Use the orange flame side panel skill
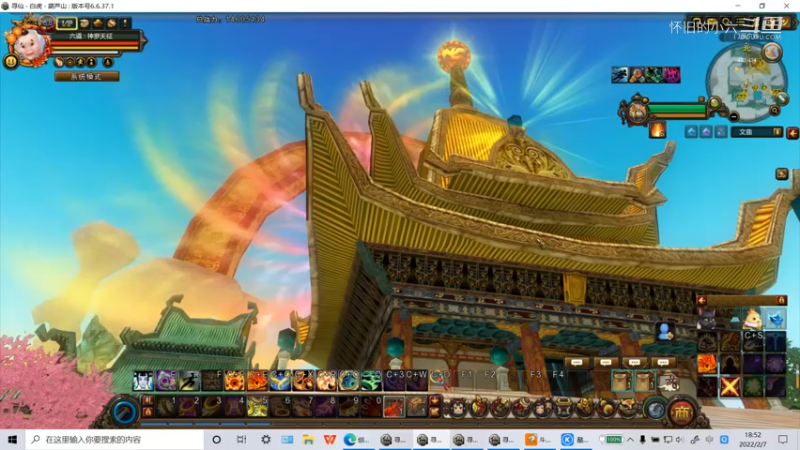 (707, 364)
